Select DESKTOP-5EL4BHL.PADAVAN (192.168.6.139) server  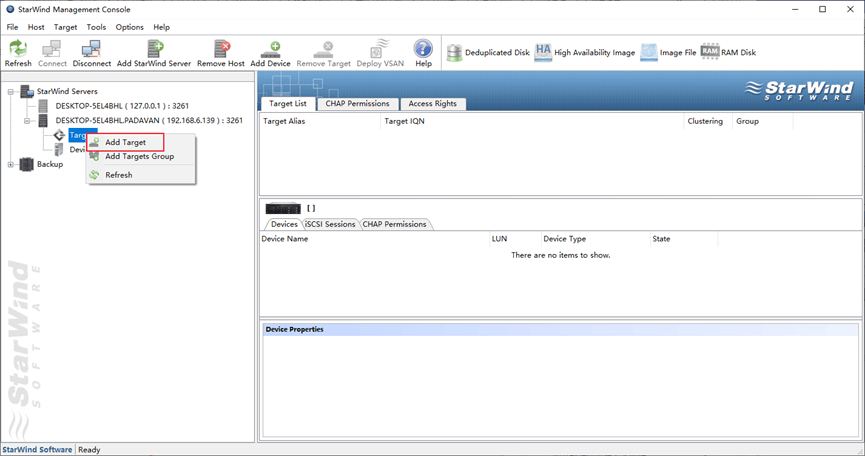pyautogui.click(x=149, y=120)
